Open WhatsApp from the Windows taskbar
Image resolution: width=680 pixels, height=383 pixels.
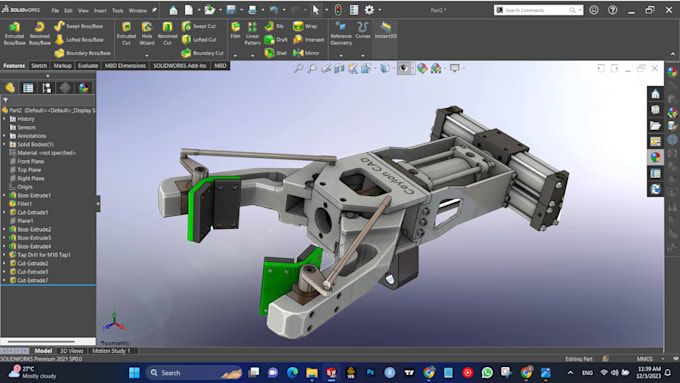(x=487, y=372)
